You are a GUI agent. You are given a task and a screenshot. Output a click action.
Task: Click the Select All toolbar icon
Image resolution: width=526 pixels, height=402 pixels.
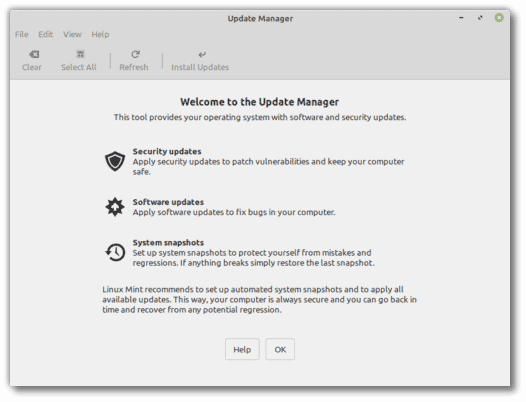click(80, 54)
